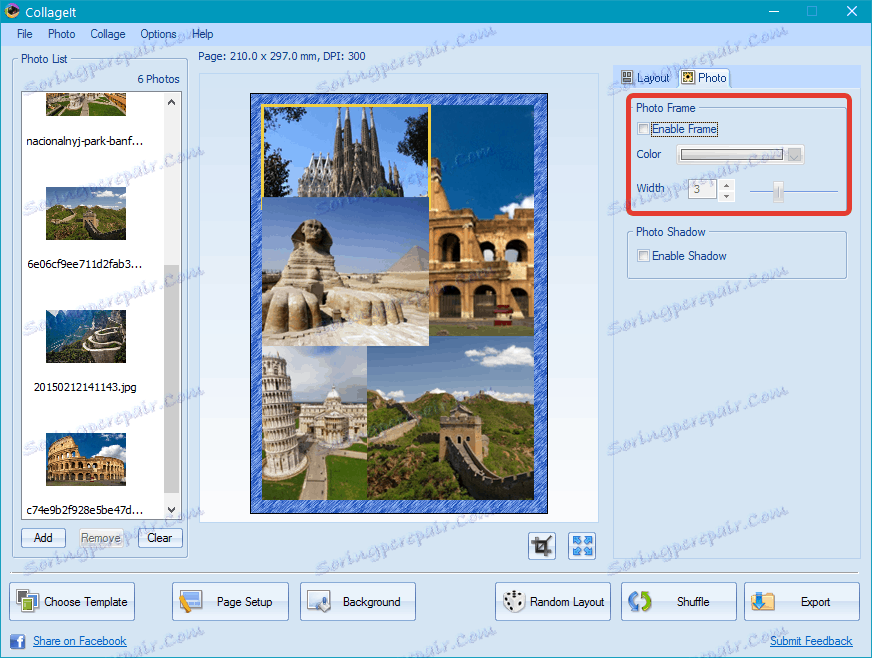Click the Sphinx photo in the collage
This screenshot has width=872, height=658.
345,271
